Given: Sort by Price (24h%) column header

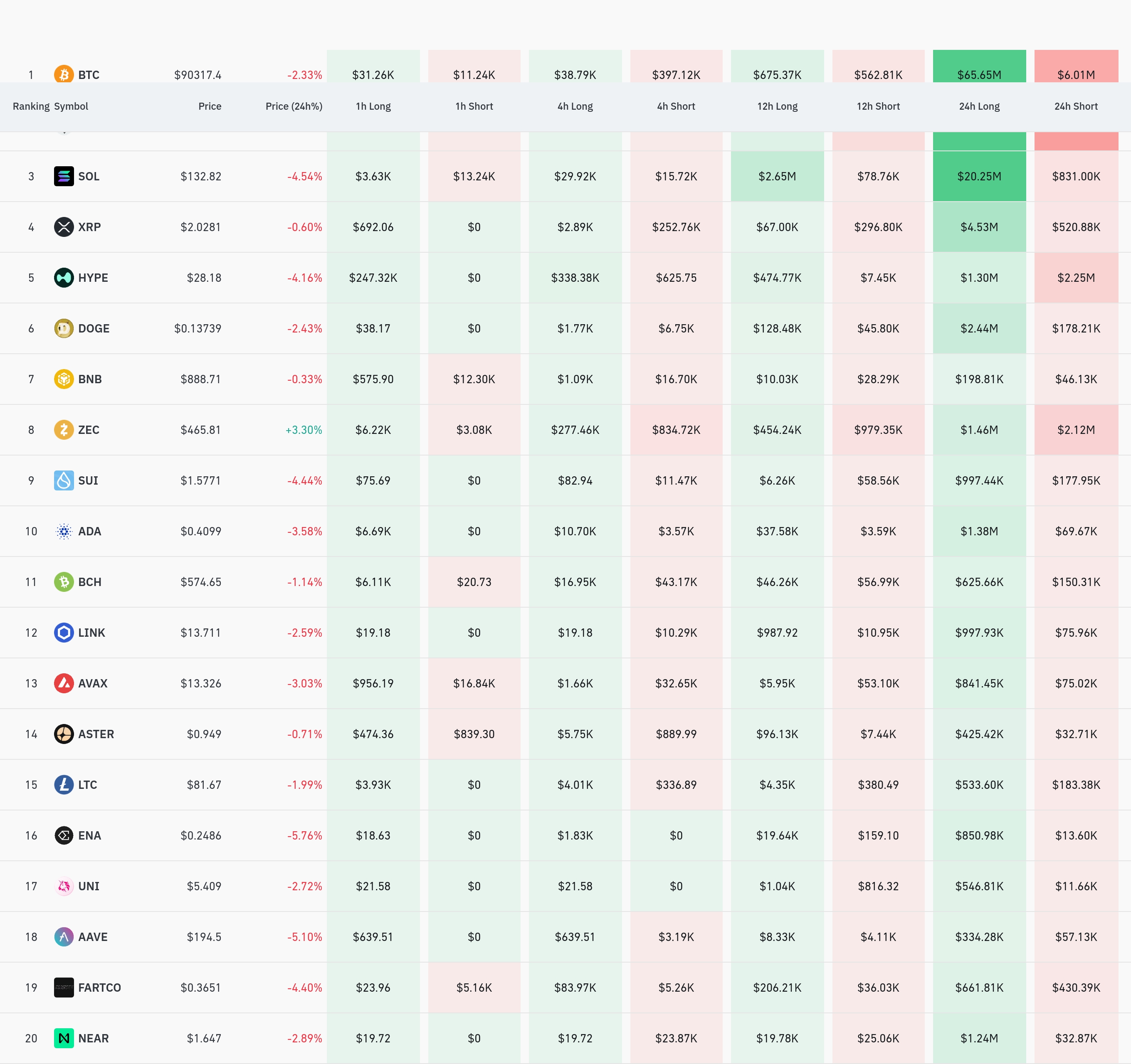Looking at the screenshot, I should point(294,106).
